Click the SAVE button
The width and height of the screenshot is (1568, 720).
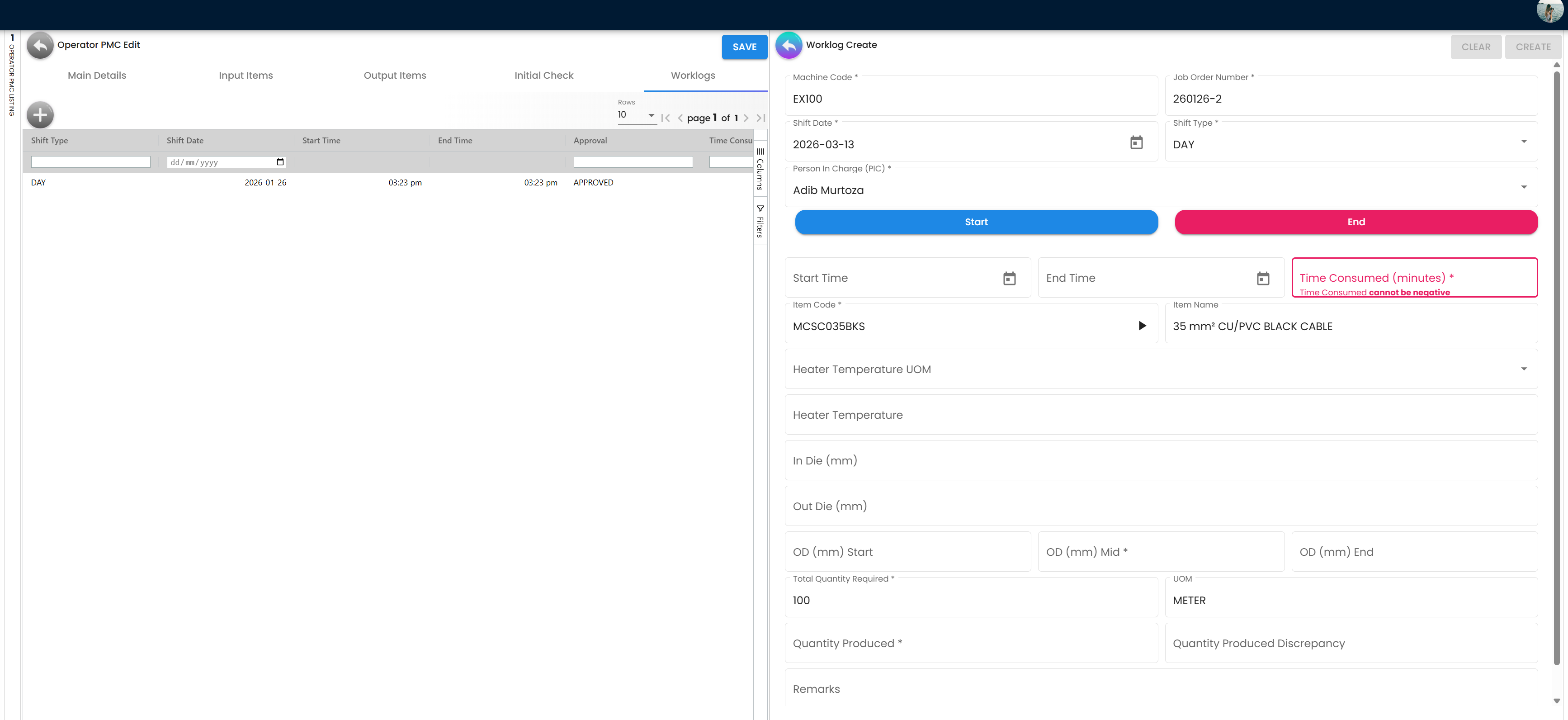(x=744, y=47)
